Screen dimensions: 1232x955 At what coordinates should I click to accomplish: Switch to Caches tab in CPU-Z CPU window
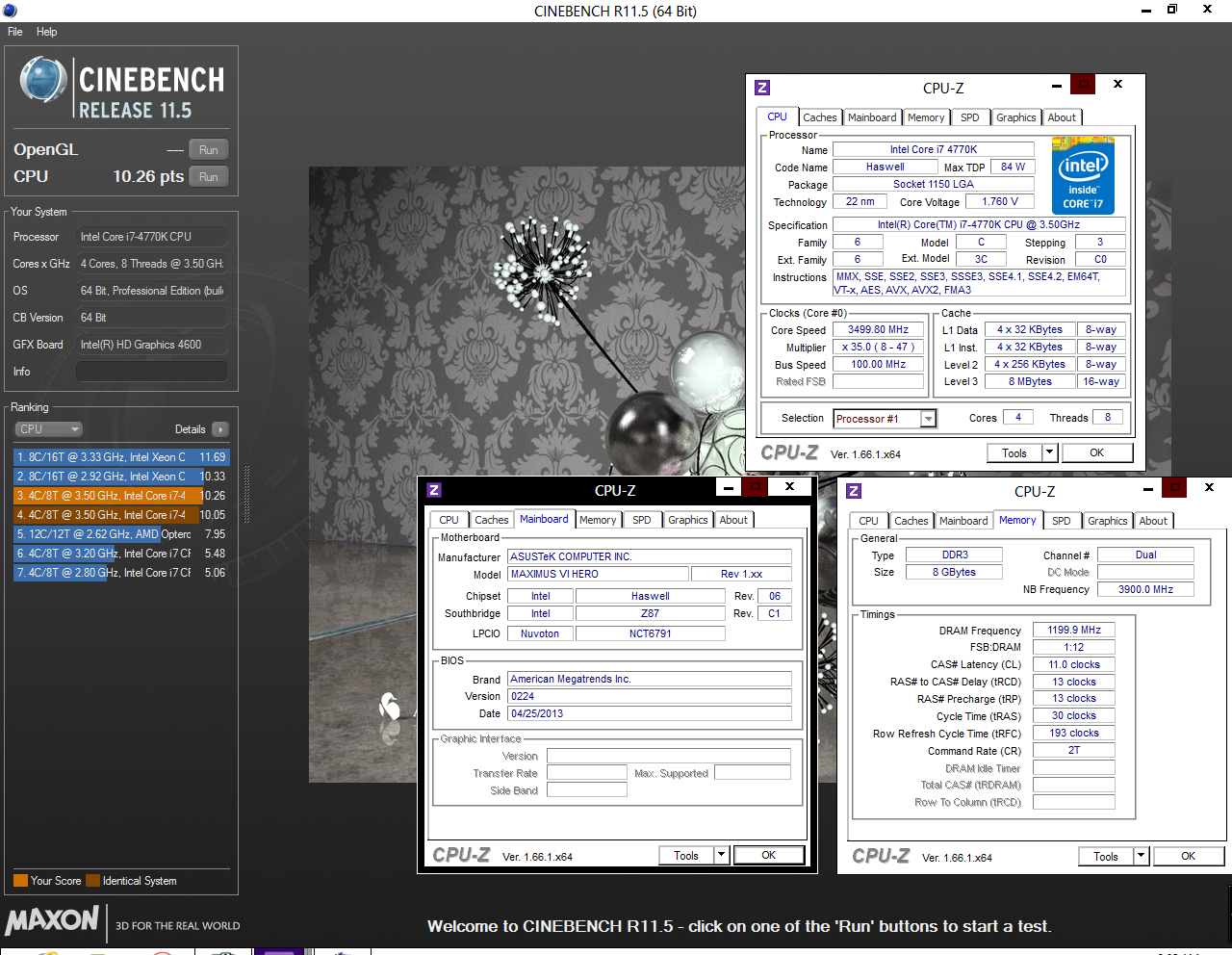[820, 117]
